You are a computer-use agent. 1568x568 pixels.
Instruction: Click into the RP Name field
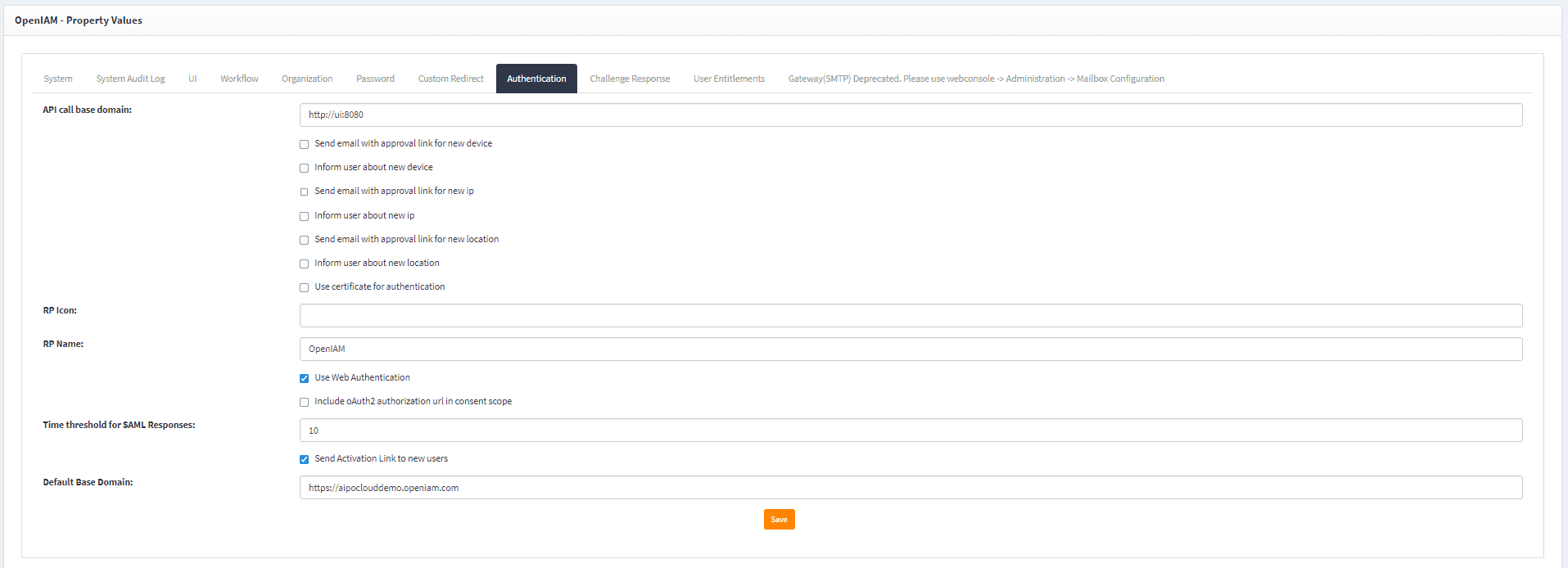click(x=911, y=349)
